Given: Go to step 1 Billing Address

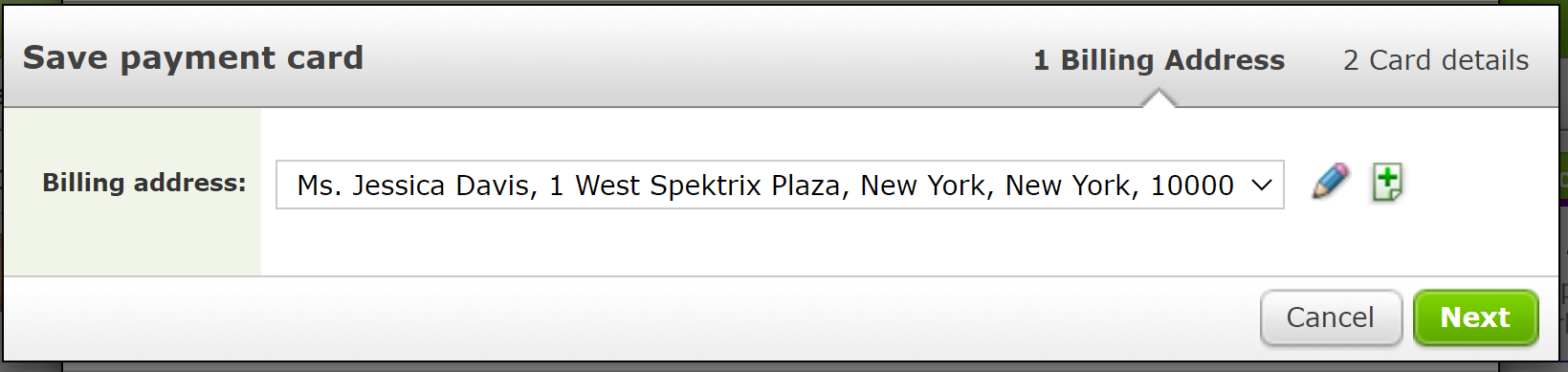Looking at the screenshot, I should tap(1159, 60).
